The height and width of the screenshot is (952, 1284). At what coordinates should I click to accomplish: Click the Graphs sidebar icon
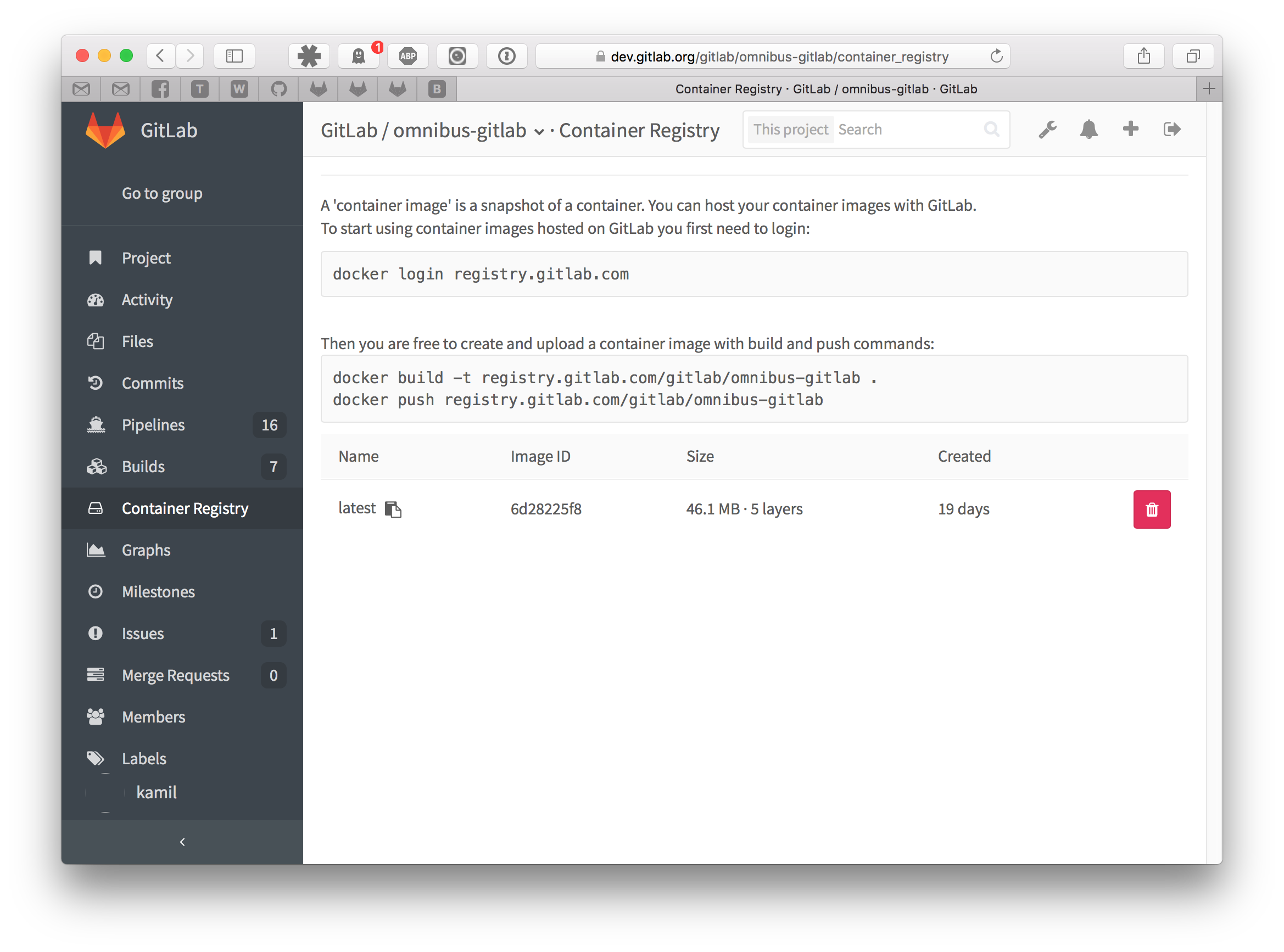coord(98,549)
